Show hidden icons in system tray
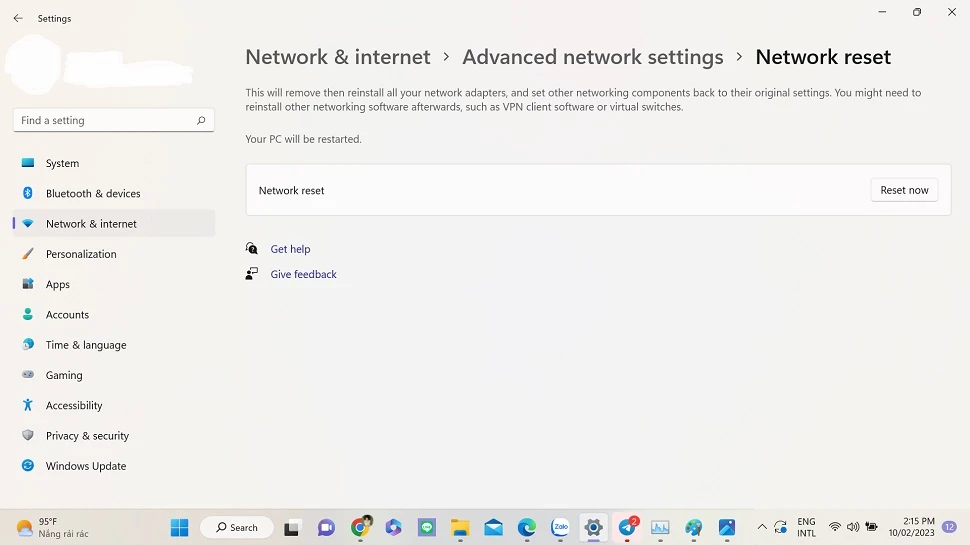 762,527
